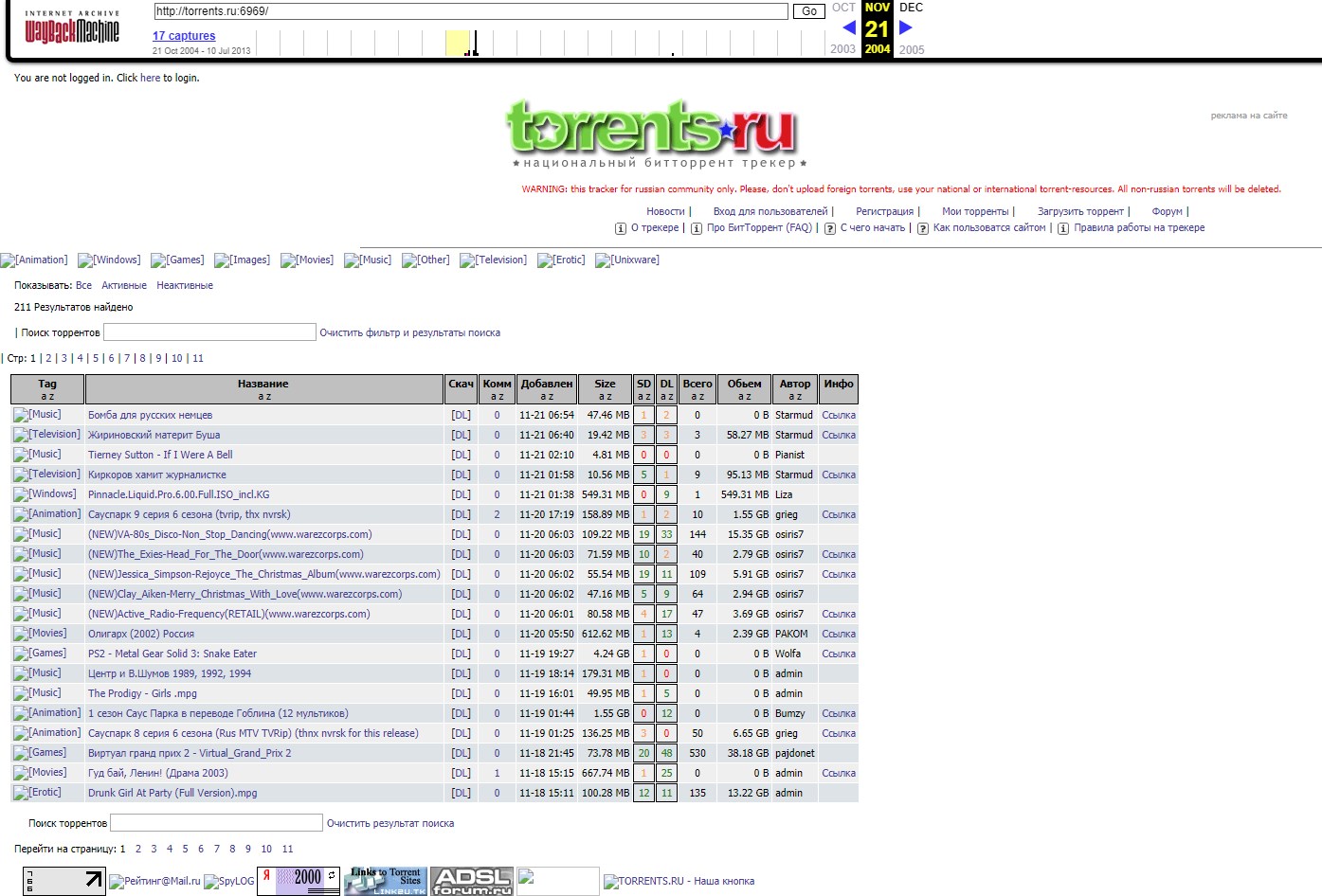Open the Регистрация page

pos(884,212)
